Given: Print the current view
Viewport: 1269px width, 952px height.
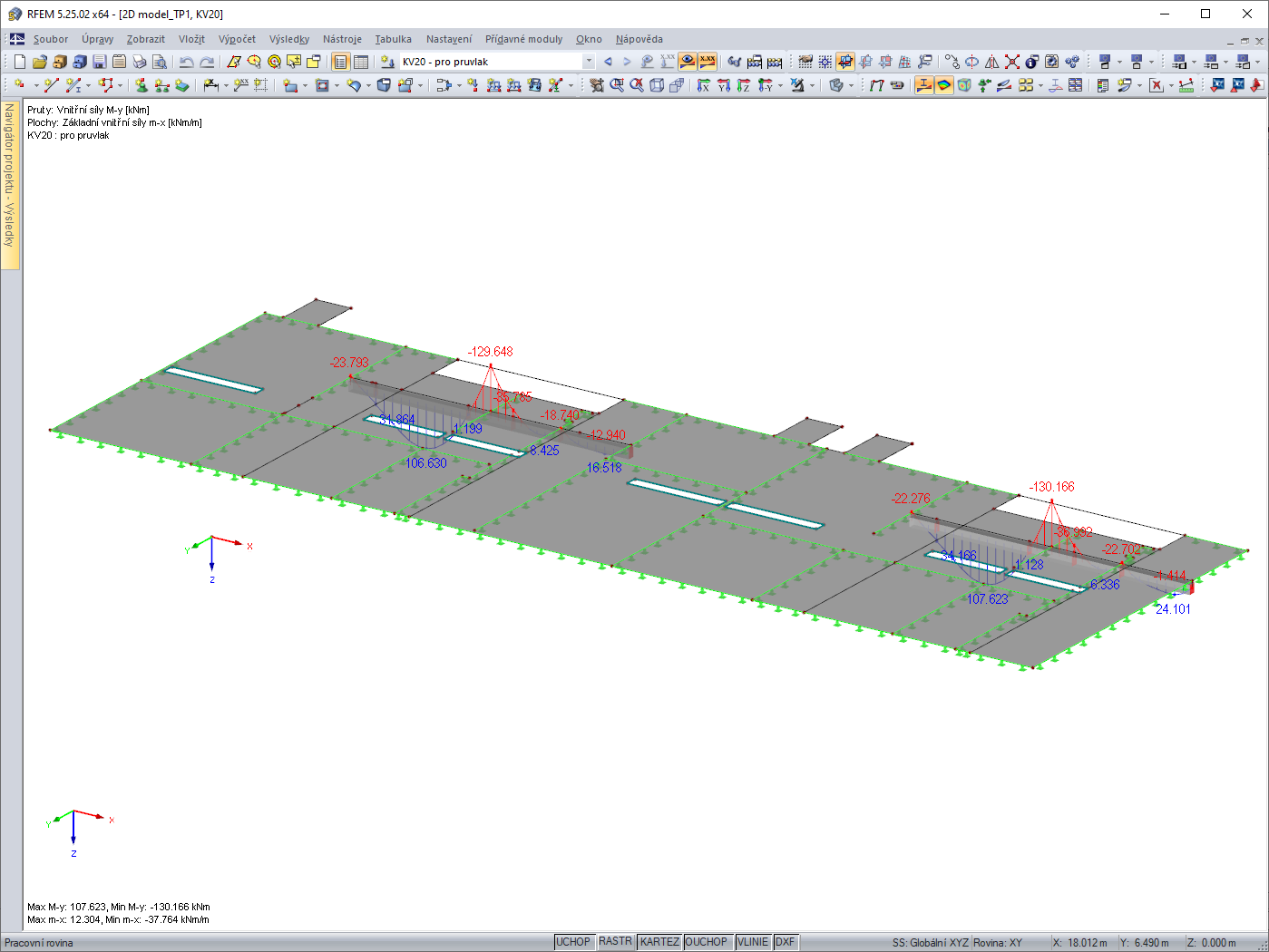Looking at the screenshot, I should click(140, 62).
